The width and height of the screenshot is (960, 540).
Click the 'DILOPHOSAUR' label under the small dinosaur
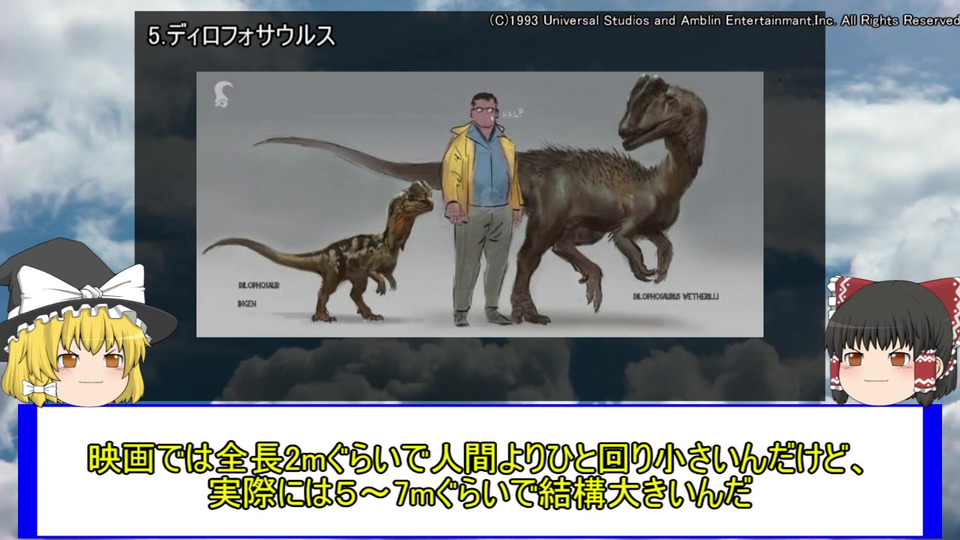(x=258, y=285)
